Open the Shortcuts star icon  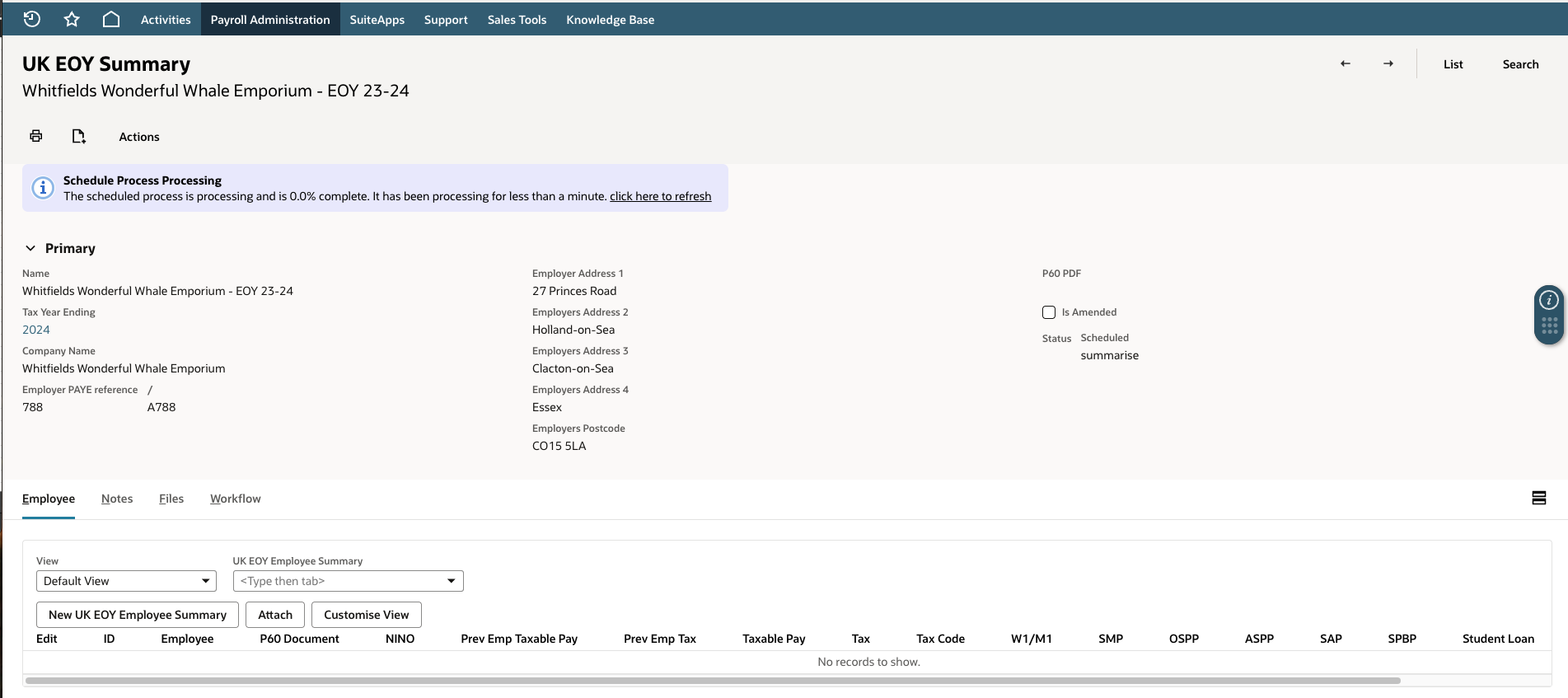(72, 19)
